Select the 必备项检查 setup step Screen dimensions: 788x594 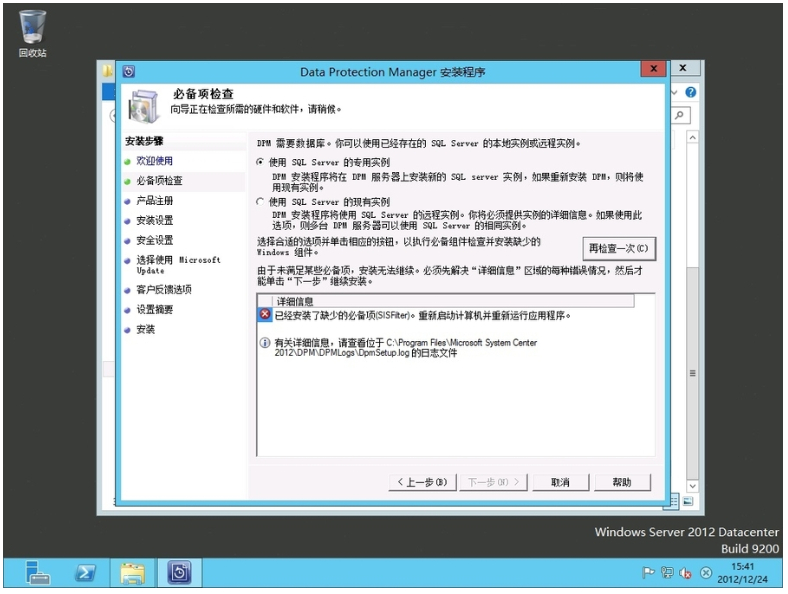[x=159, y=181]
